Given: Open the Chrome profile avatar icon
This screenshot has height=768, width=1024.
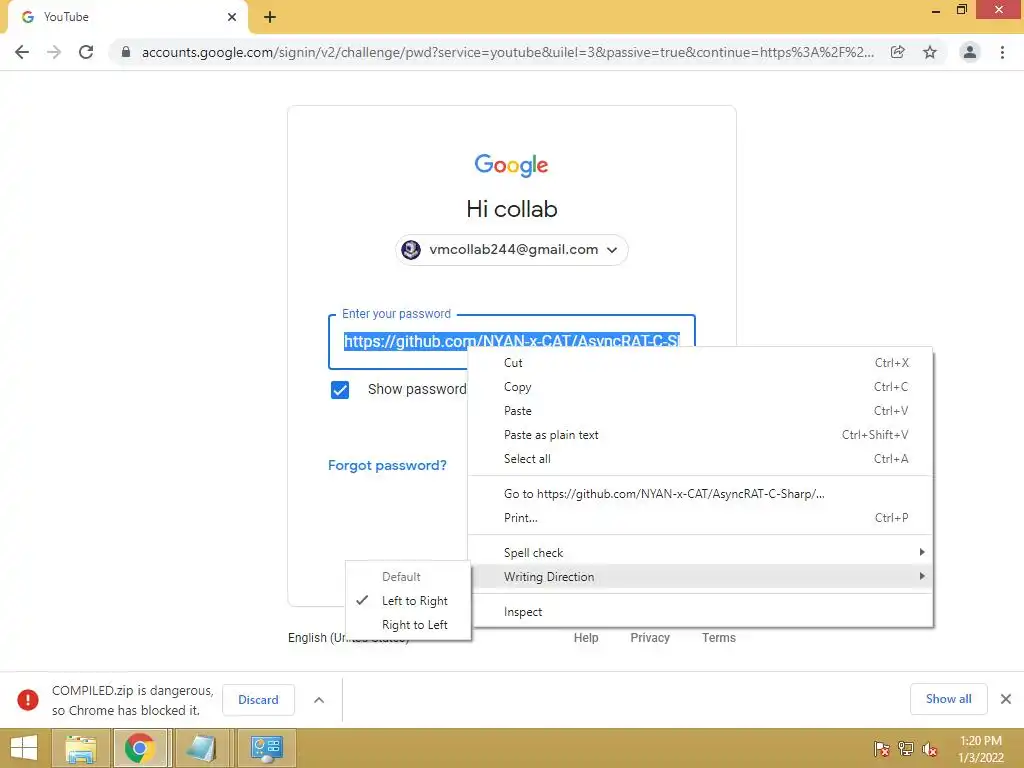Looking at the screenshot, I should [x=970, y=52].
